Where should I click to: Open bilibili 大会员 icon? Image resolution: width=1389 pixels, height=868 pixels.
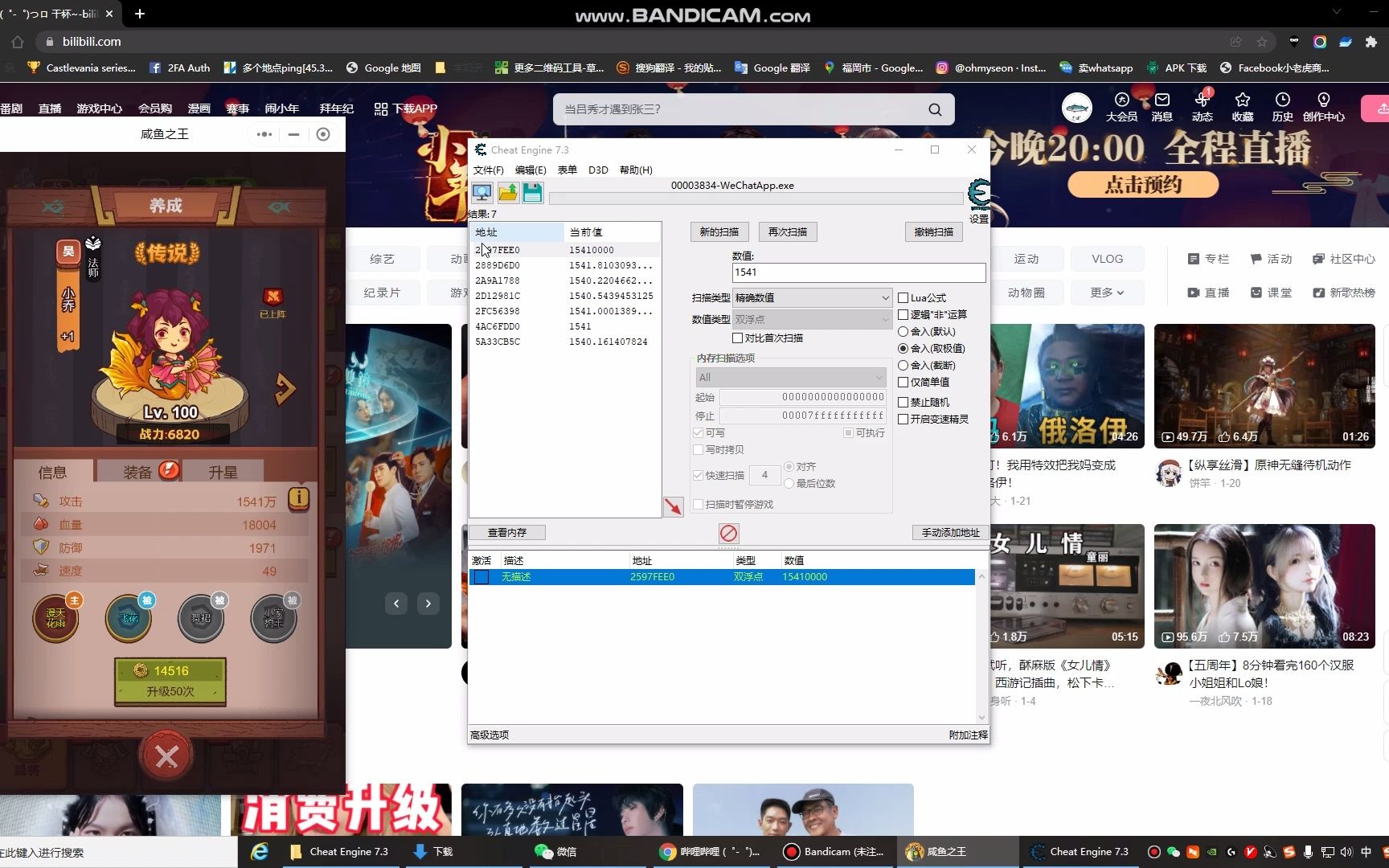[1121, 107]
